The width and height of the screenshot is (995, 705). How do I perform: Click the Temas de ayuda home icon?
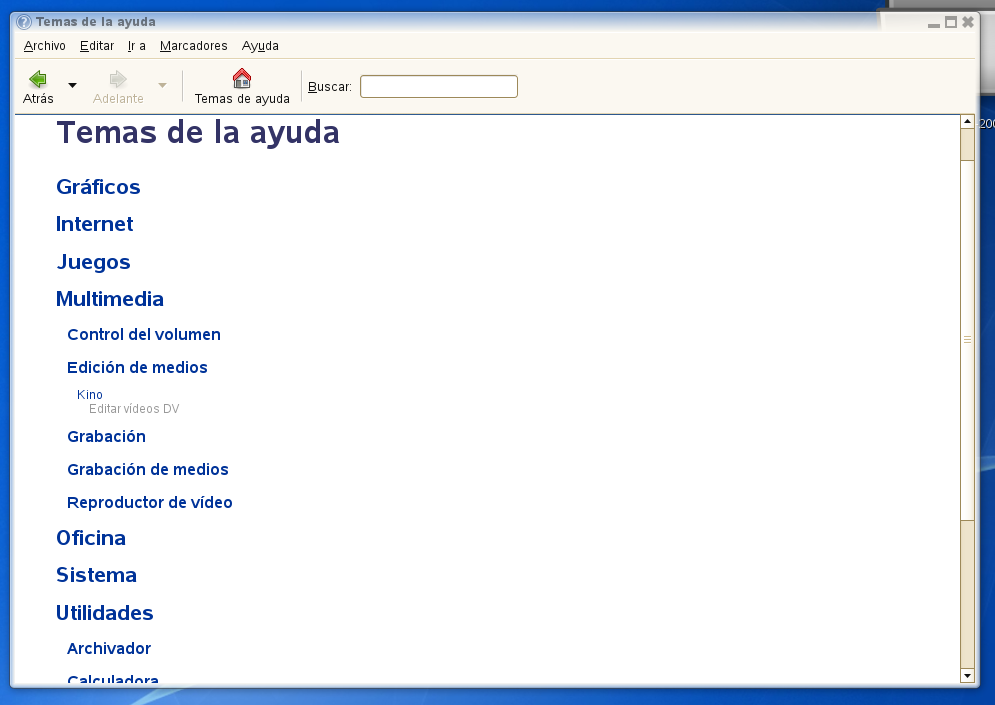242,79
